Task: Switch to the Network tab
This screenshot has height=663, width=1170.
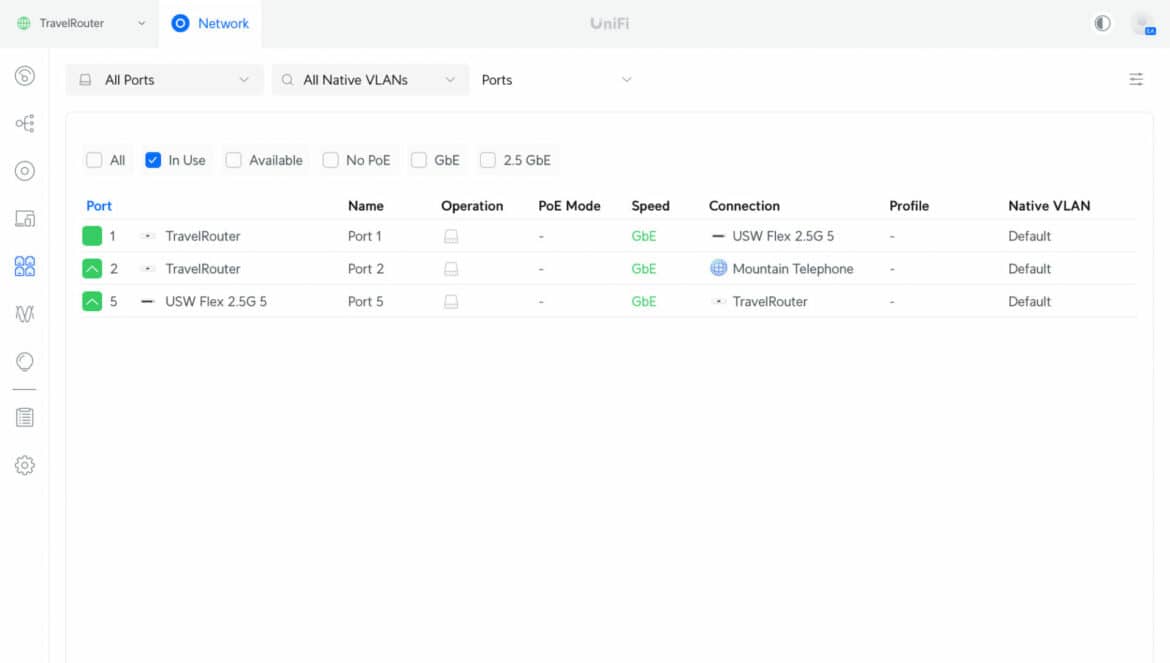Action: pyautogui.click(x=210, y=23)
